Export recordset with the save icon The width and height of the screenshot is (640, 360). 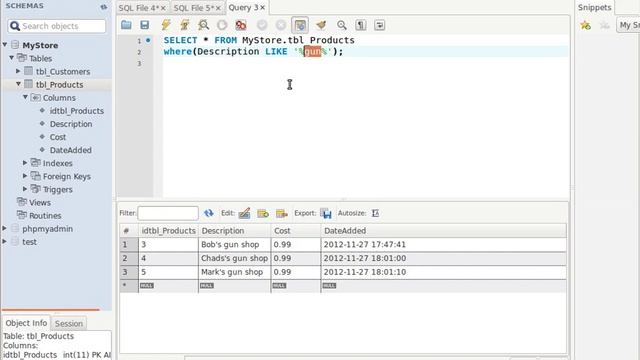pos(326,213)
